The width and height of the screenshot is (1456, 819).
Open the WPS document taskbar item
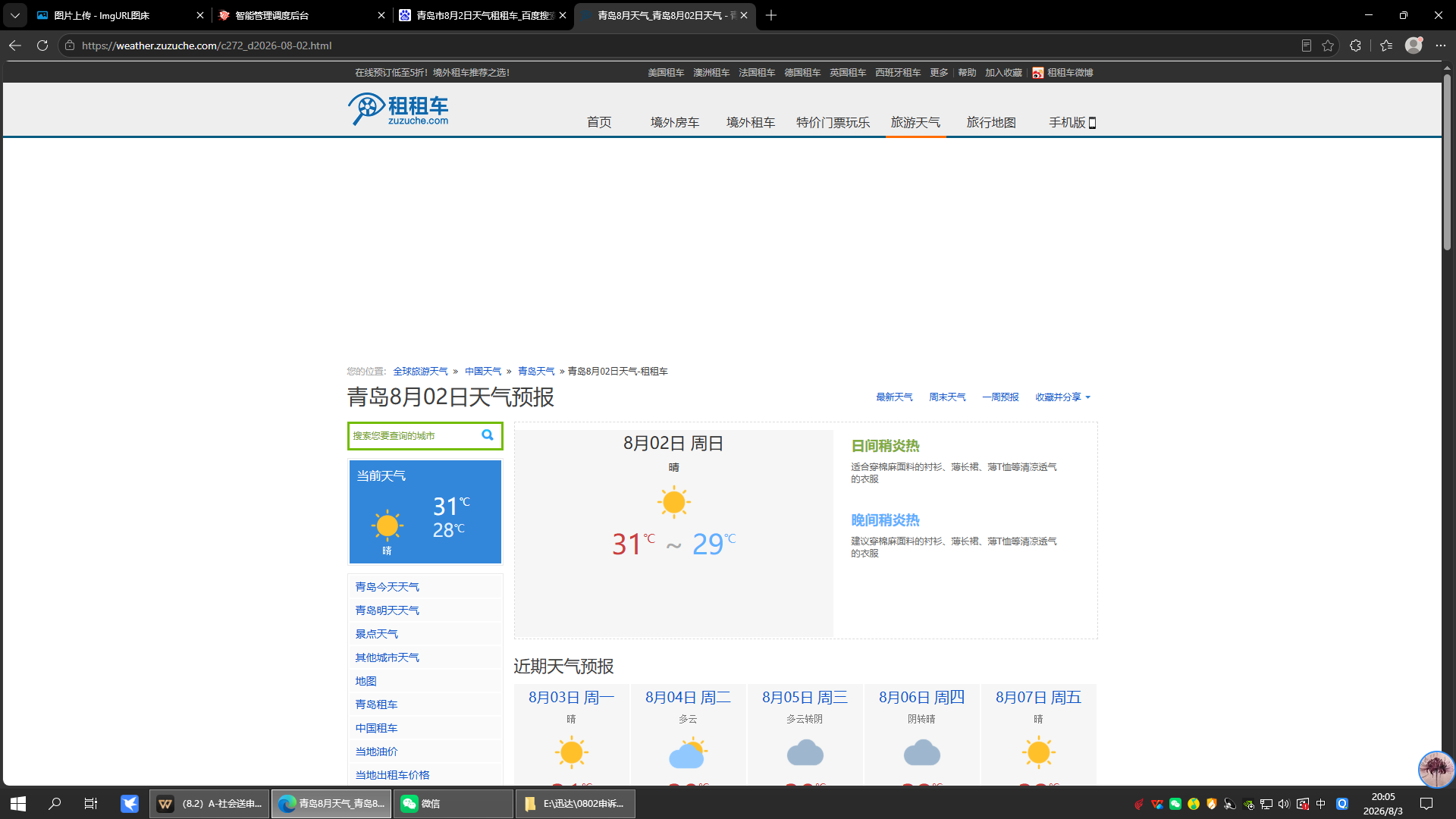tap(210, 804)
